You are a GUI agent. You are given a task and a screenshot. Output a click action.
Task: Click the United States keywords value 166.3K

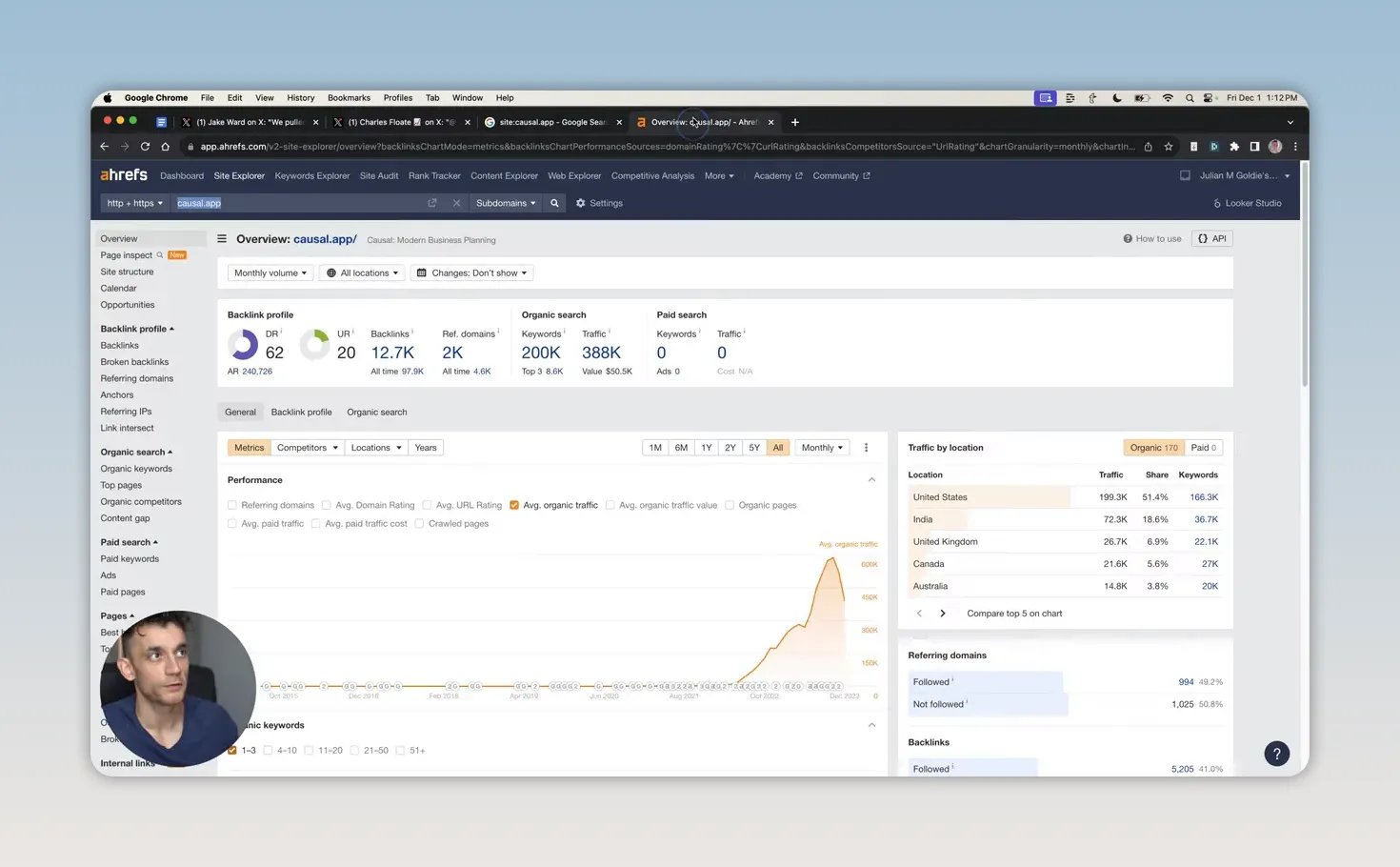[x=1204, y=497]
